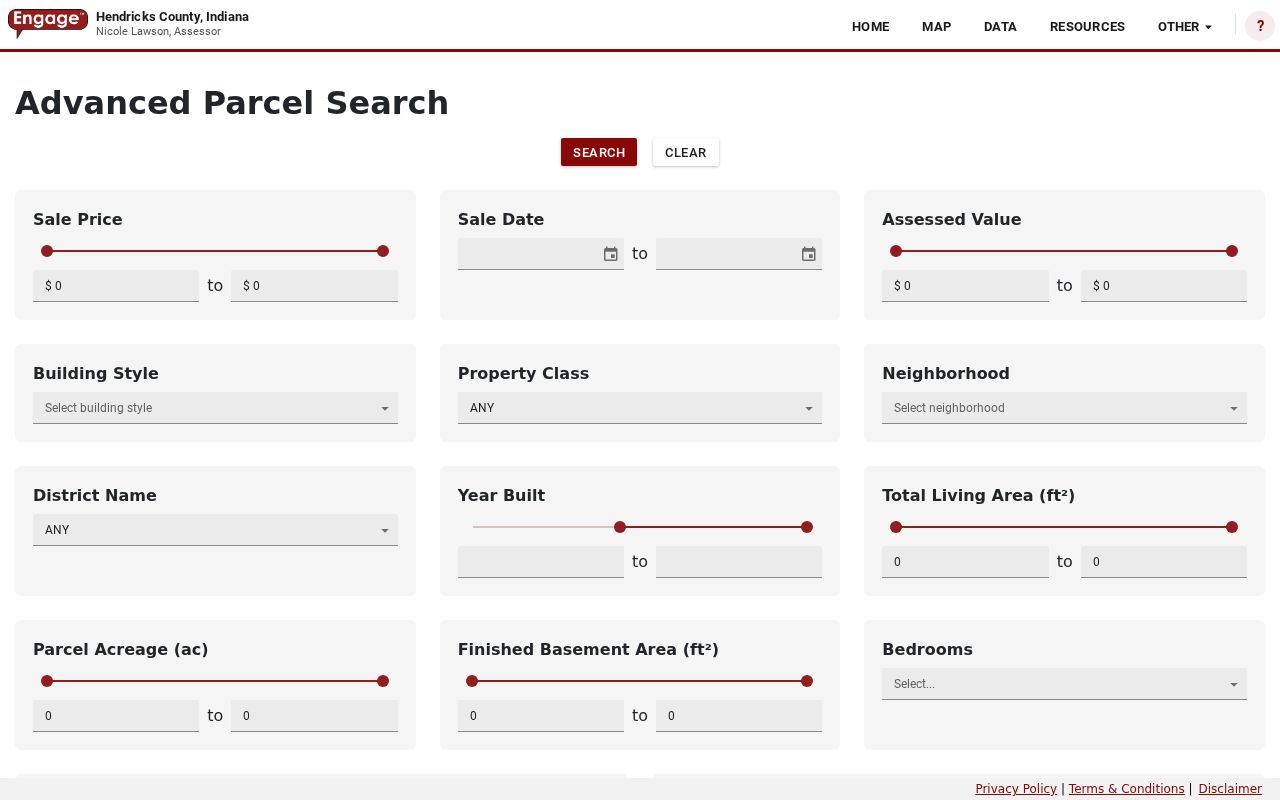This screenshot has height=800, width=1280.
Task: Click Year Built slider left handle
Action: tap(620, 527)
